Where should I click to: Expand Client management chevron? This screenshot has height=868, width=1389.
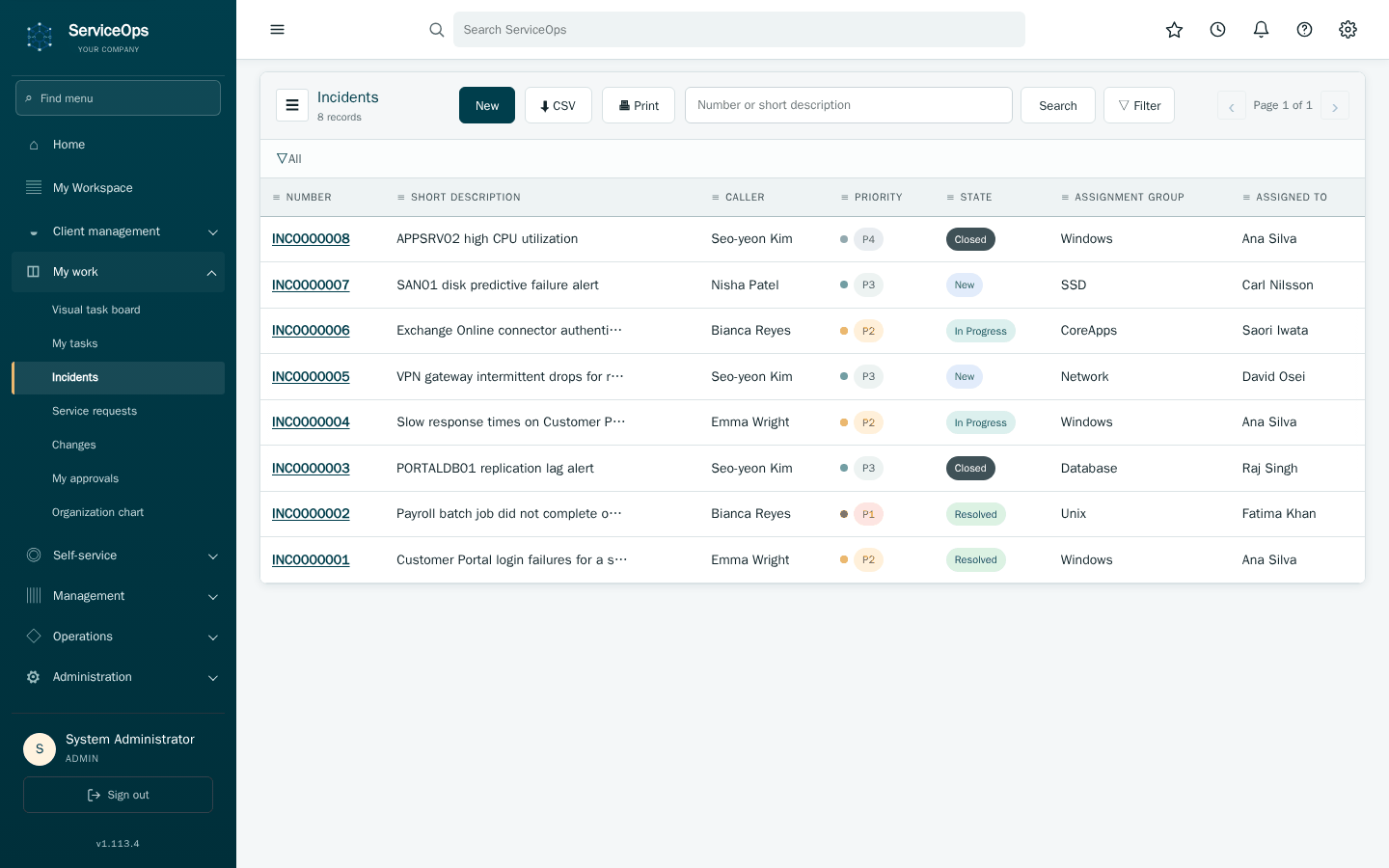click(213, 232)
